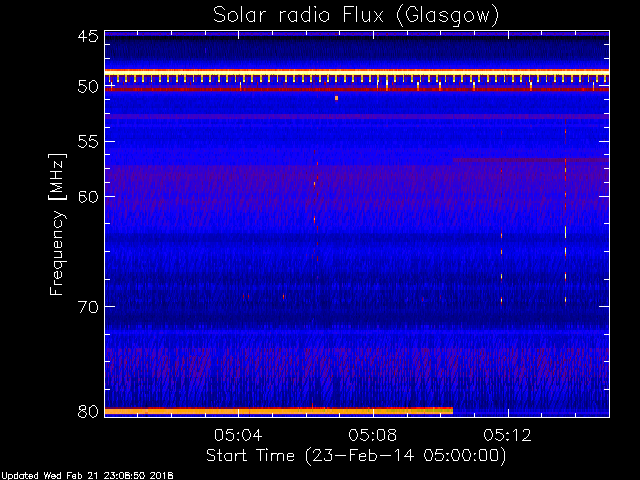The height and width of the screenshot is (480, 640).
Task: Click the '50' frequency tick label
Action: 88,87
